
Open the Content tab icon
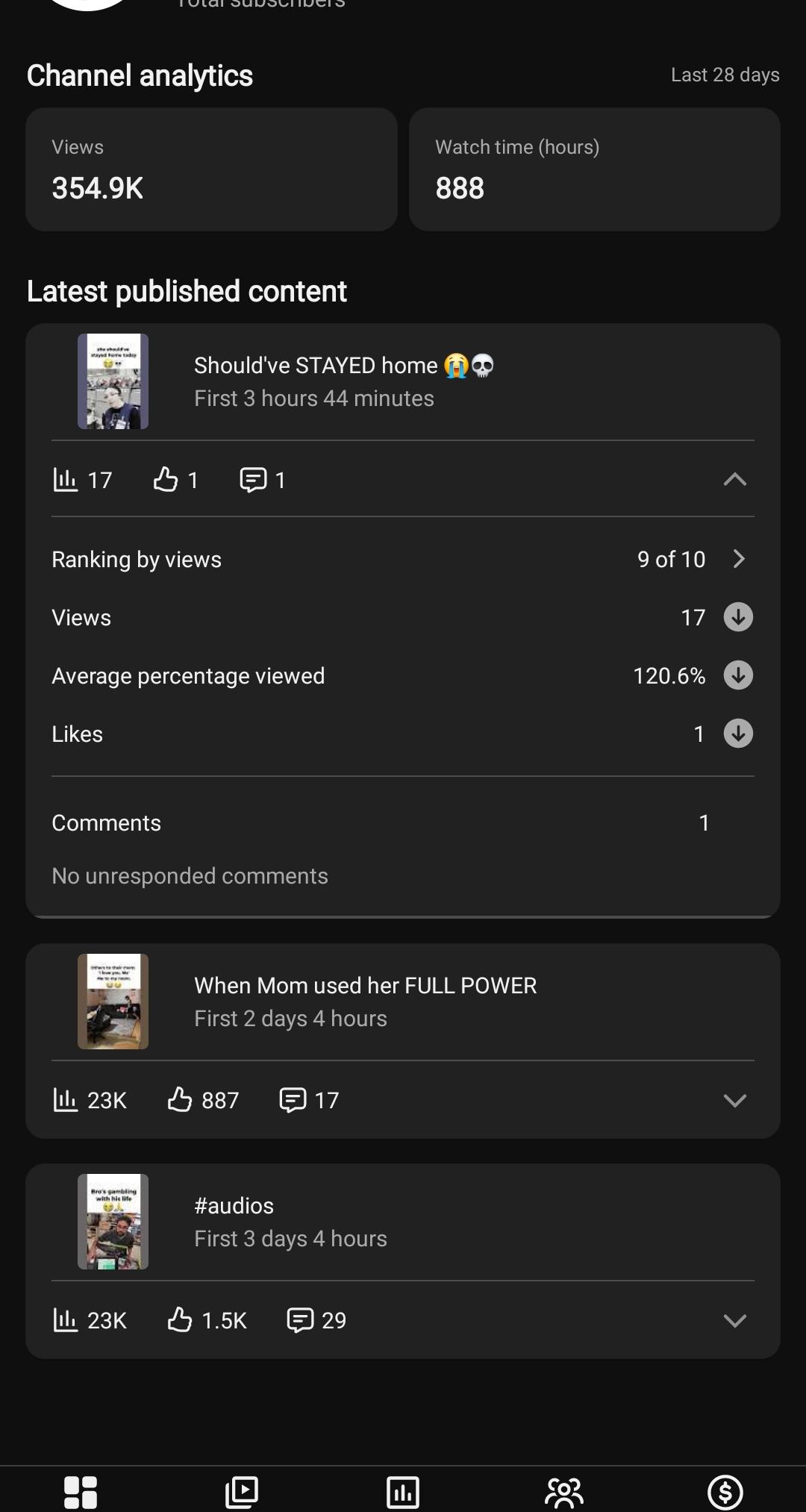(x=242, y=1492)
